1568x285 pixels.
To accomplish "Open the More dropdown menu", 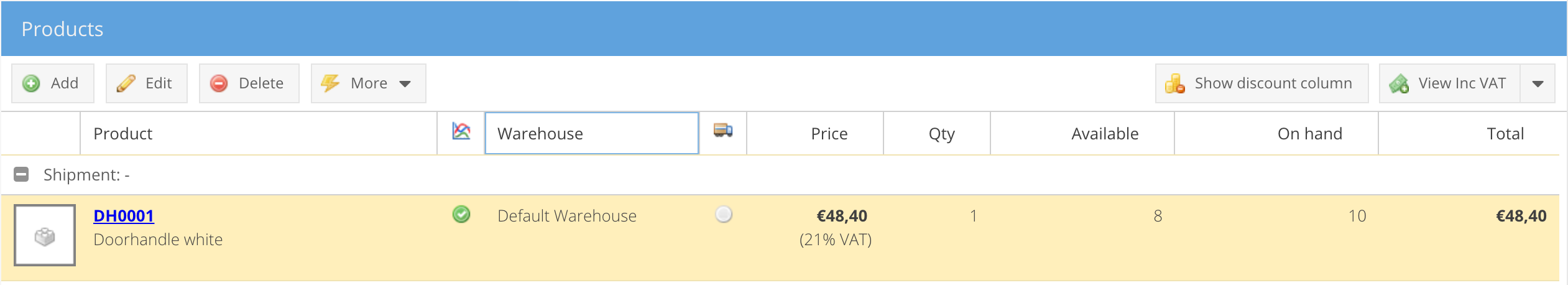I will pyautogui.click(x=405, y=83).
